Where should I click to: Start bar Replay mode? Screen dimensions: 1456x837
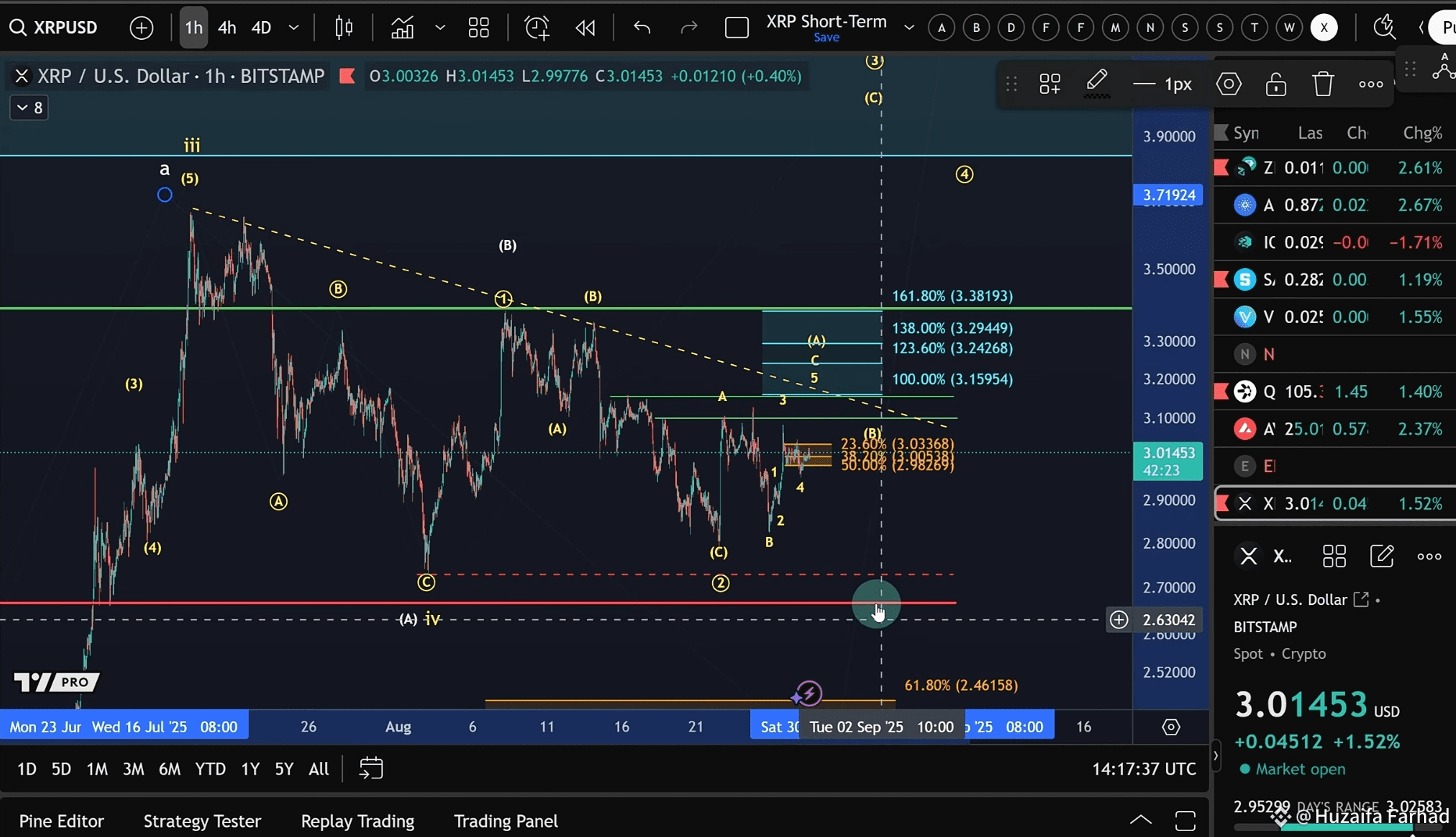pos(585,28)
